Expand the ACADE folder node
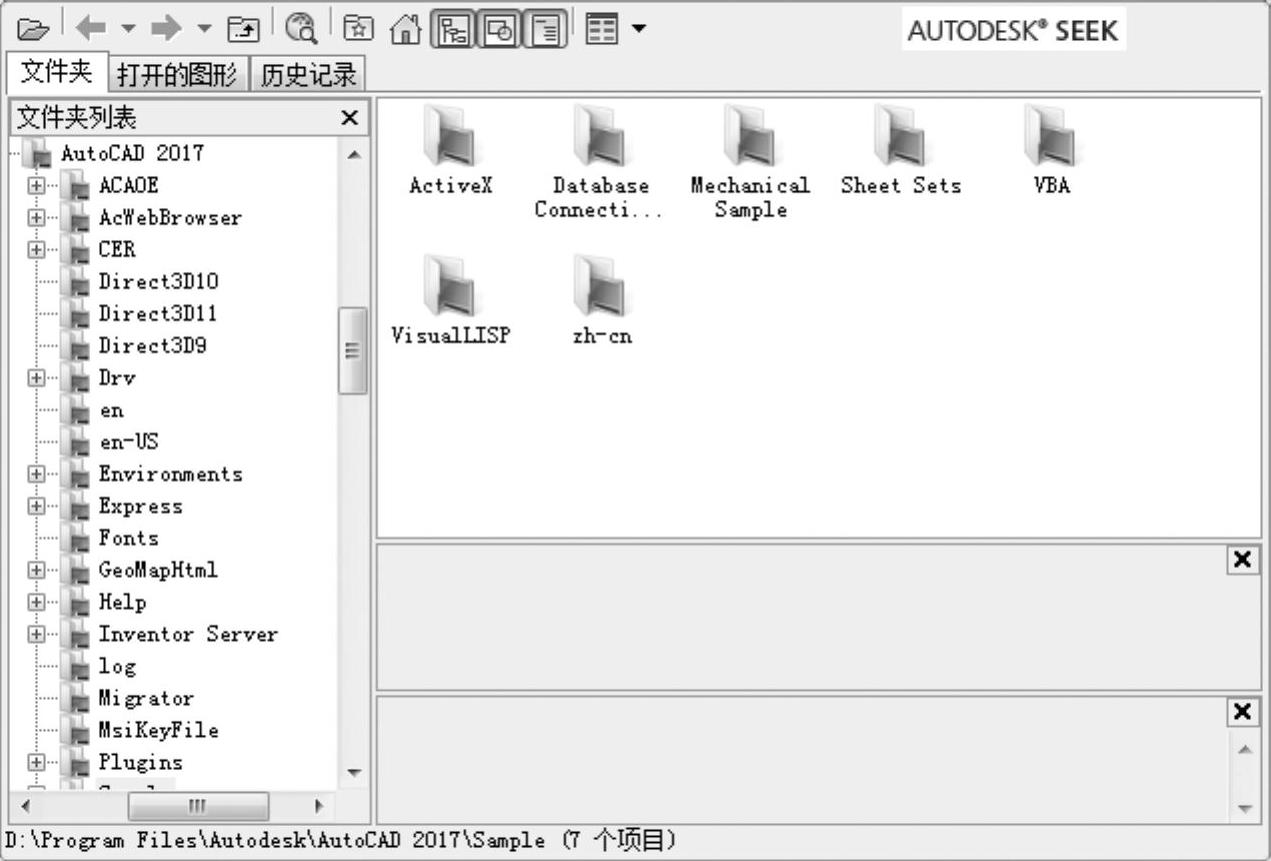This screenshot has height=861, width=1271. click(x=37, y=185)
